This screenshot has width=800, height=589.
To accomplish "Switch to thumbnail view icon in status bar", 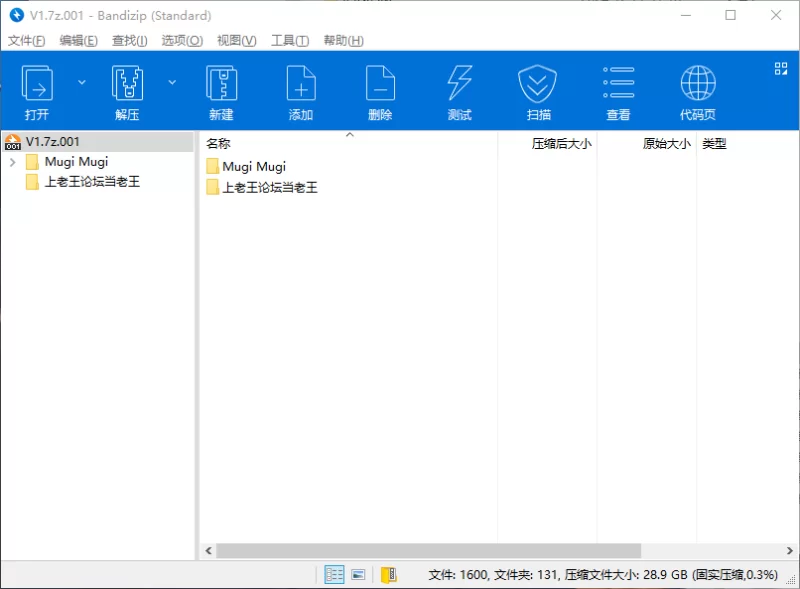I will [358, 575].
